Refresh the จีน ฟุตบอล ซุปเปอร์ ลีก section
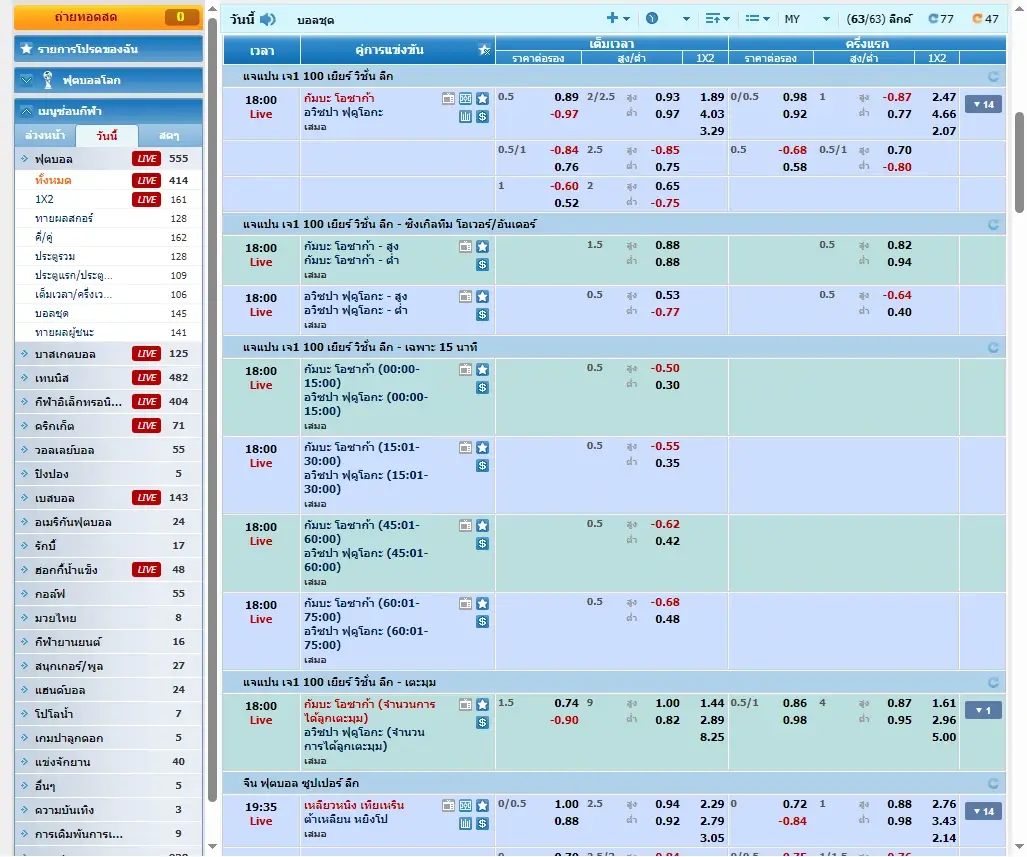This screenshot has height=857, width=1027. pyautogui.click(x=993, y=784)
